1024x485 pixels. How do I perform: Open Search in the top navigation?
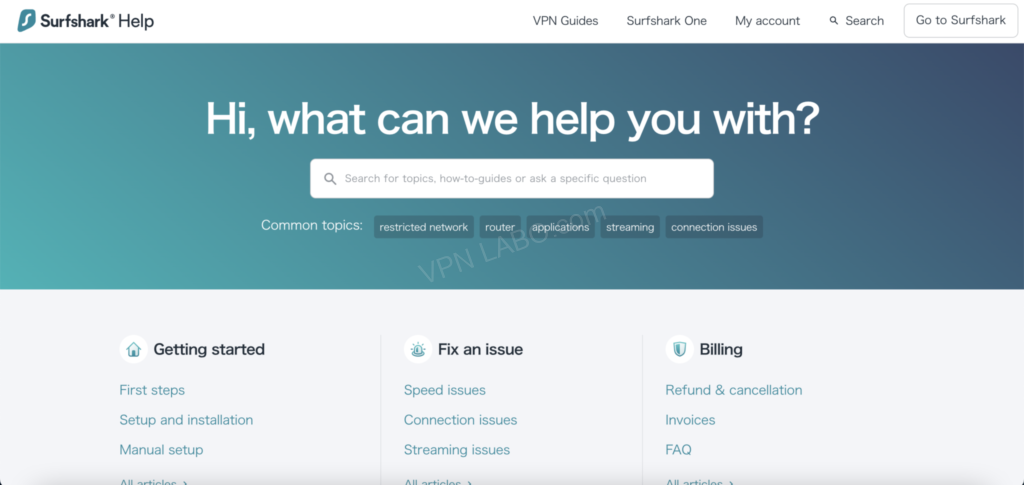click(x=856, y=21)
